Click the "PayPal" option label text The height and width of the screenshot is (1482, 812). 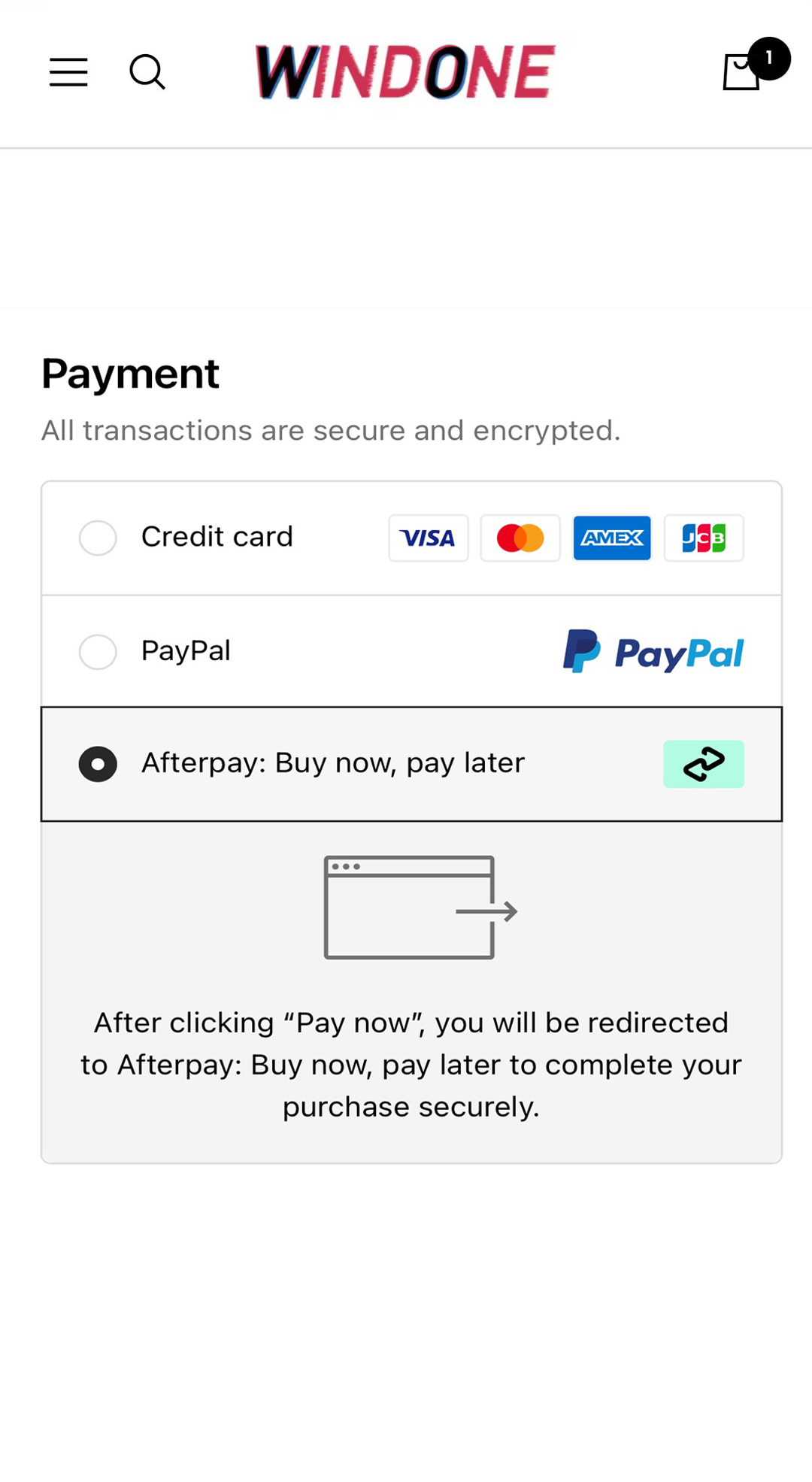click(x=186, y=650)
